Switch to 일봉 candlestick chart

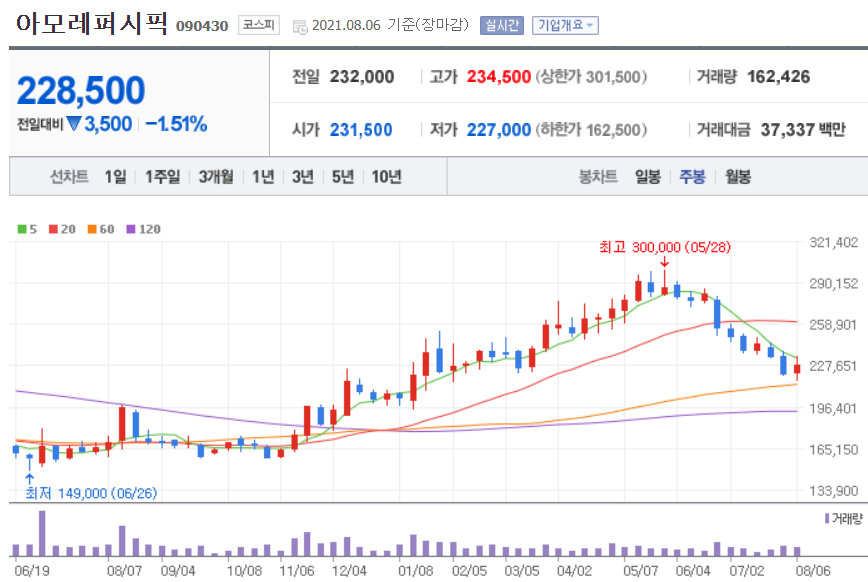pyautogui.click(x=648, y=177)
